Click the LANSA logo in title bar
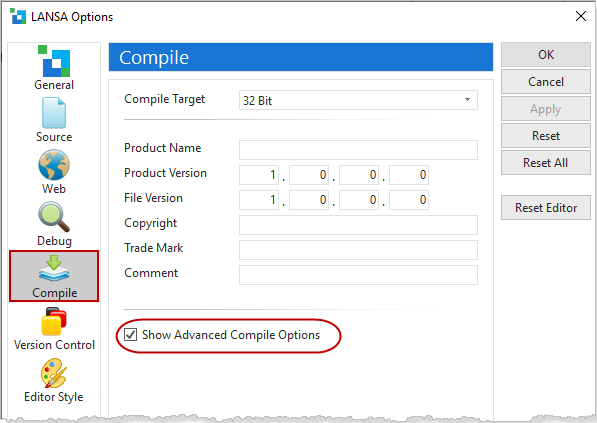Screen dimensions: 597x423 click(18, 16)
